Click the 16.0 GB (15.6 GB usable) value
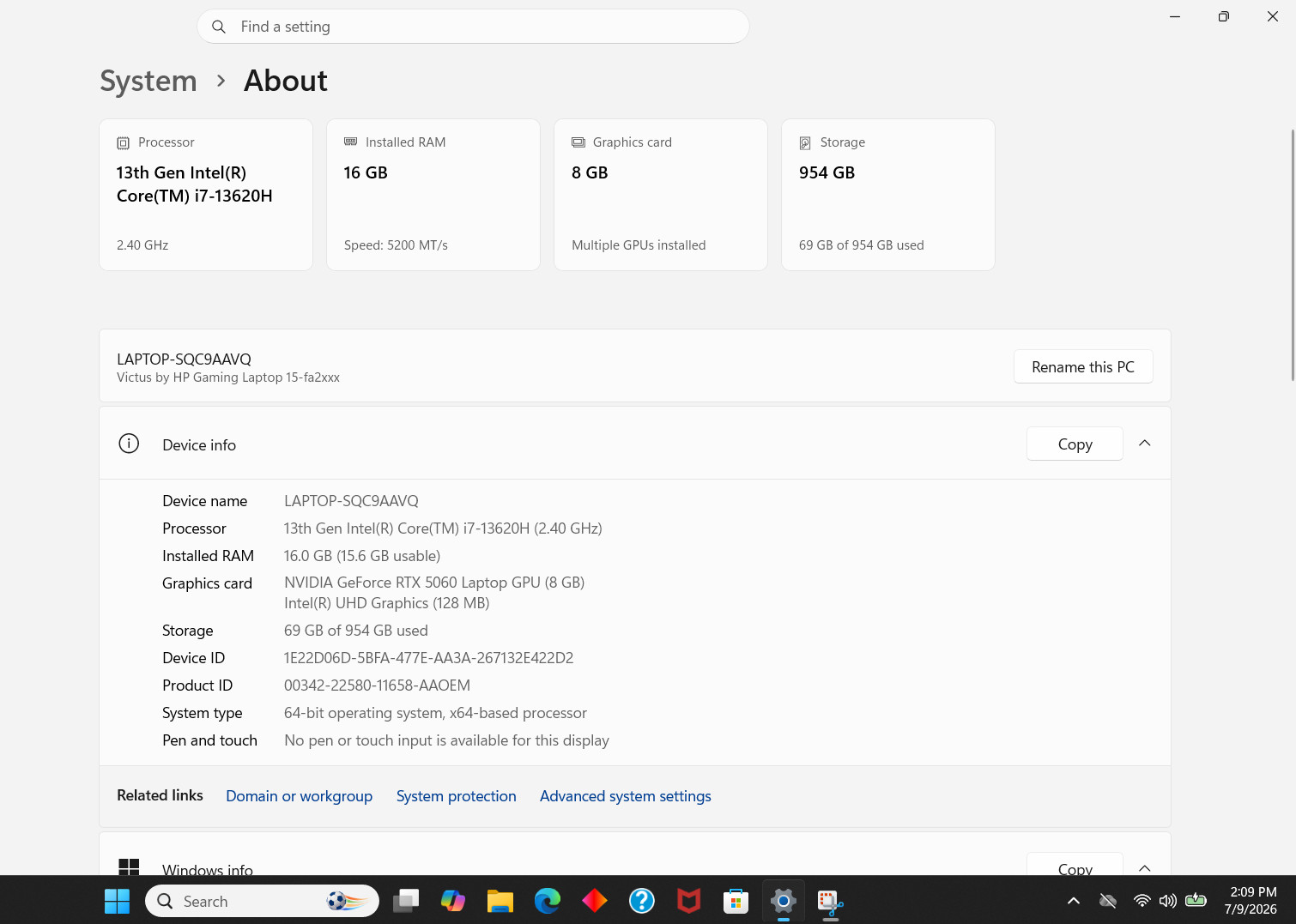Screen dimensions: 1296x924 (x=362, y=556)
